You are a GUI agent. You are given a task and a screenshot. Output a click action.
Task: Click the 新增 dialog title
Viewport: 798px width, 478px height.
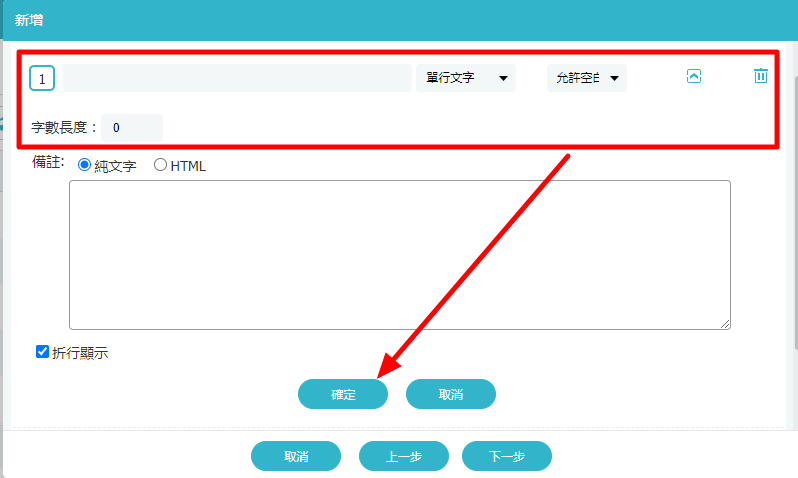[29, 20]
